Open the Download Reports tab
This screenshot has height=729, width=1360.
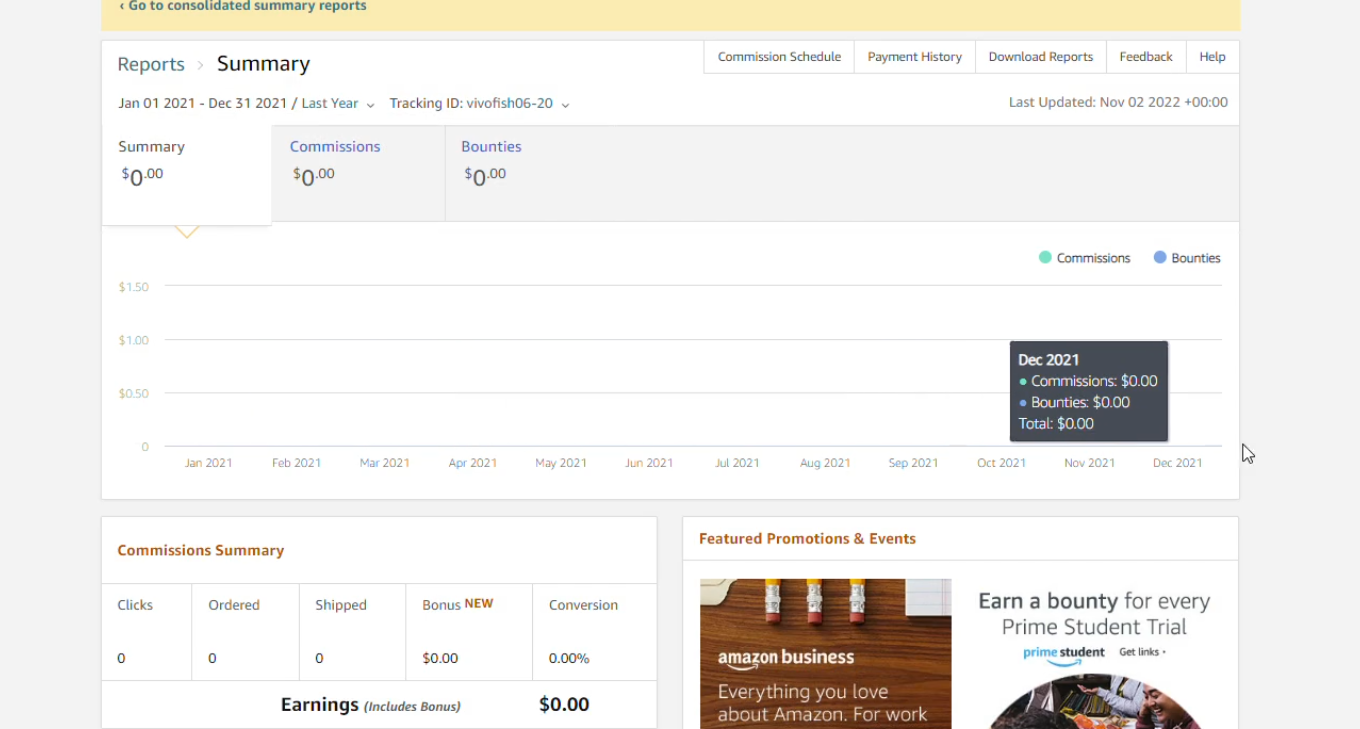[x=1040, y=57]
